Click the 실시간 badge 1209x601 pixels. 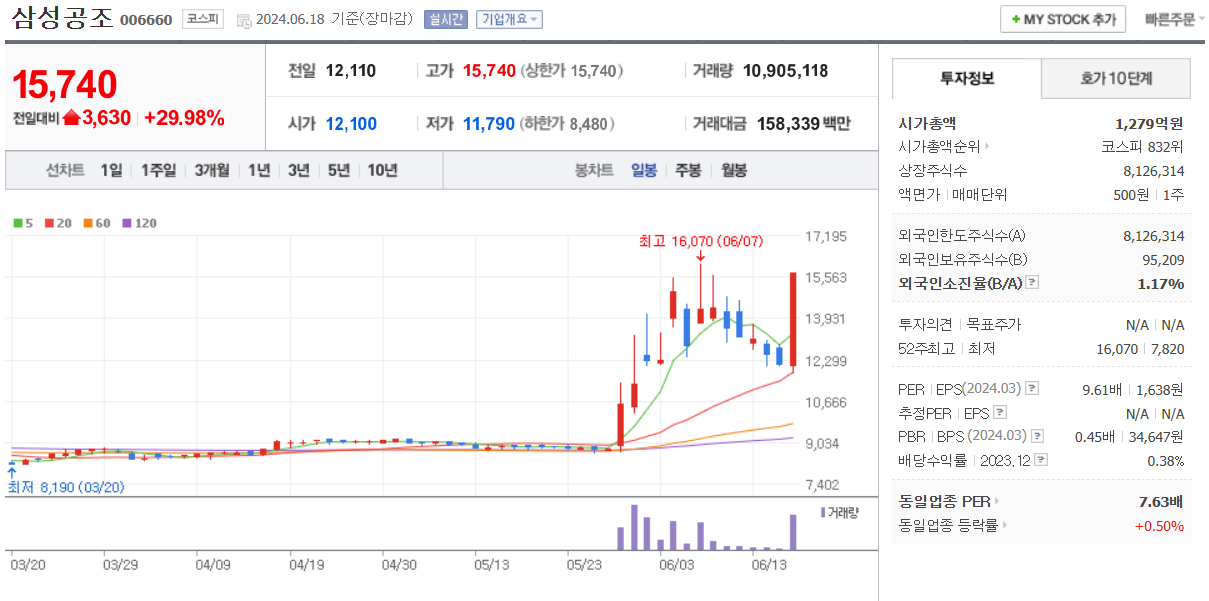point(444,19)
